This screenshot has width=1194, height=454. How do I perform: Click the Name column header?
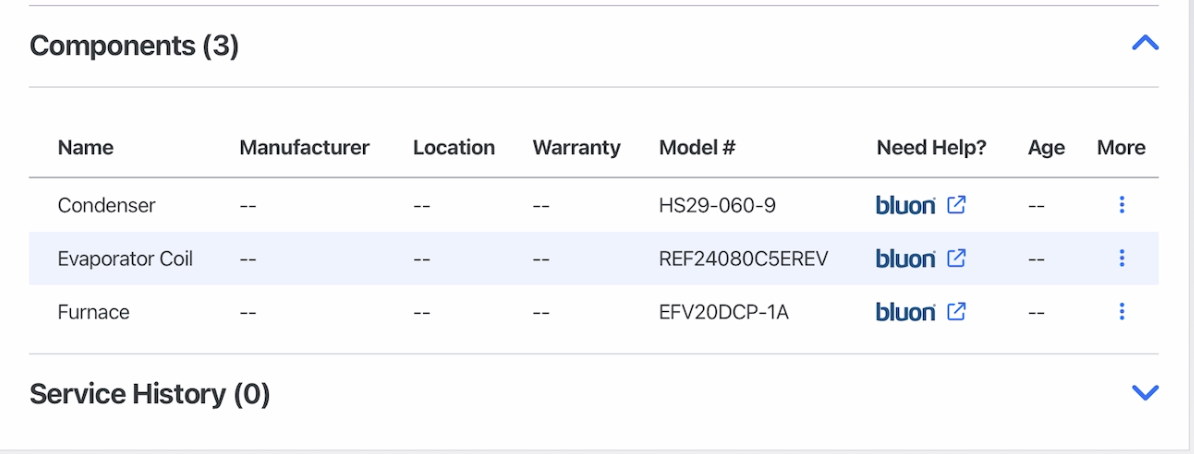point(85,147)
